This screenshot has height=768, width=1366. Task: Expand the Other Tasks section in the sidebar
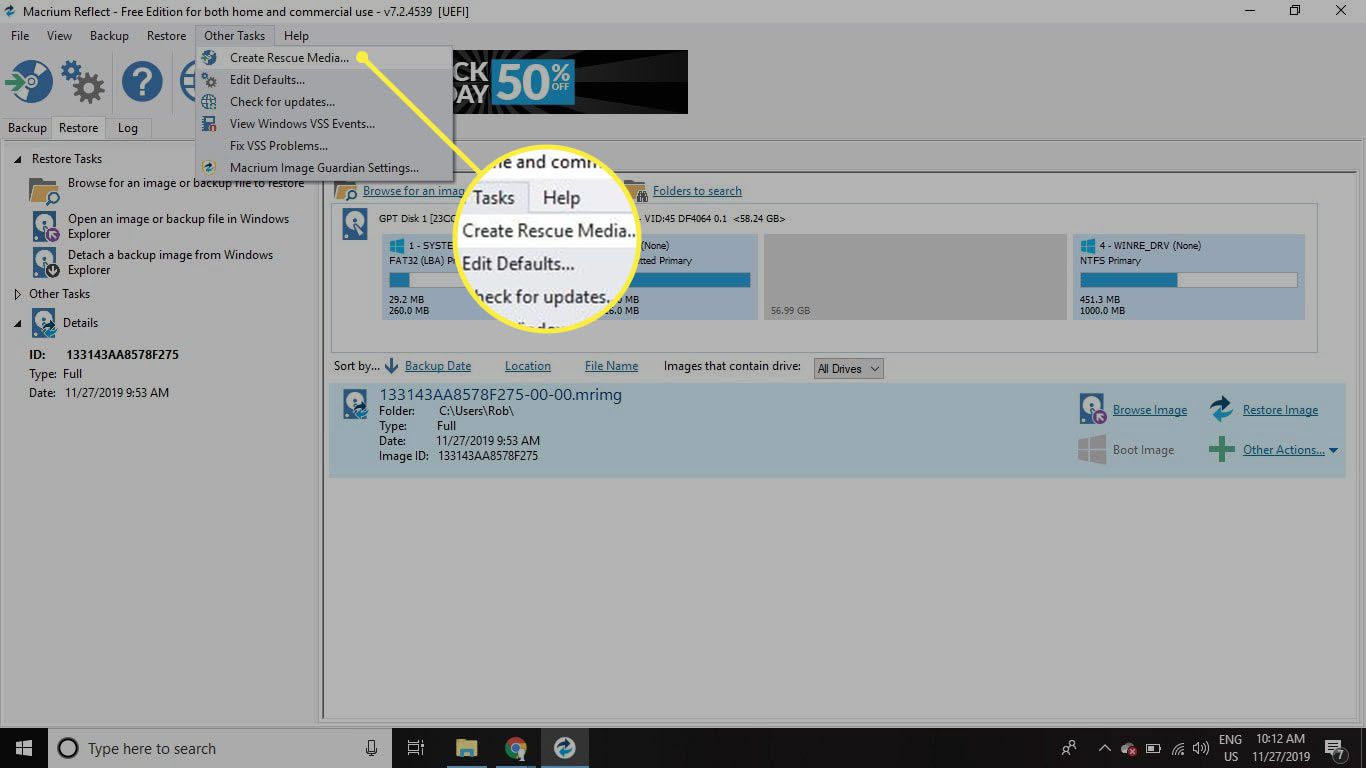(18, 294)
